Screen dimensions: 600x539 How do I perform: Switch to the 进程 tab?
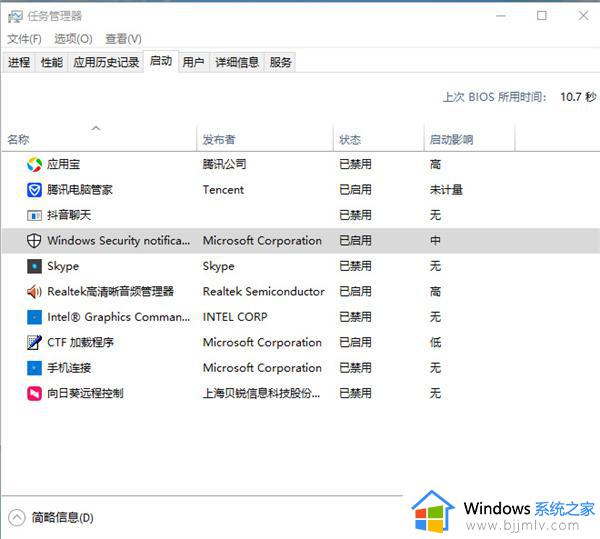click(x=19, y=62)
